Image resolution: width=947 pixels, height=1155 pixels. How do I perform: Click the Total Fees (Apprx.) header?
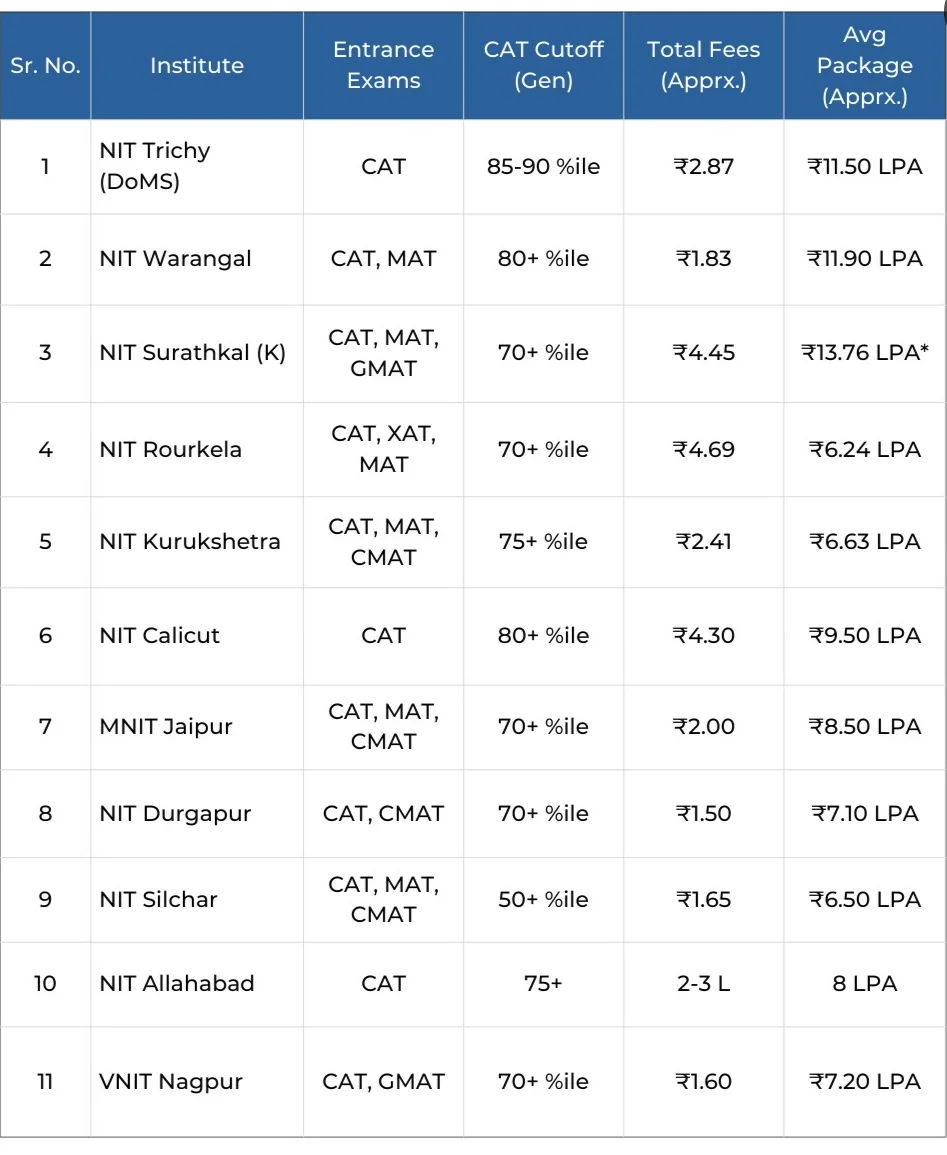click(x=703, y=66)
